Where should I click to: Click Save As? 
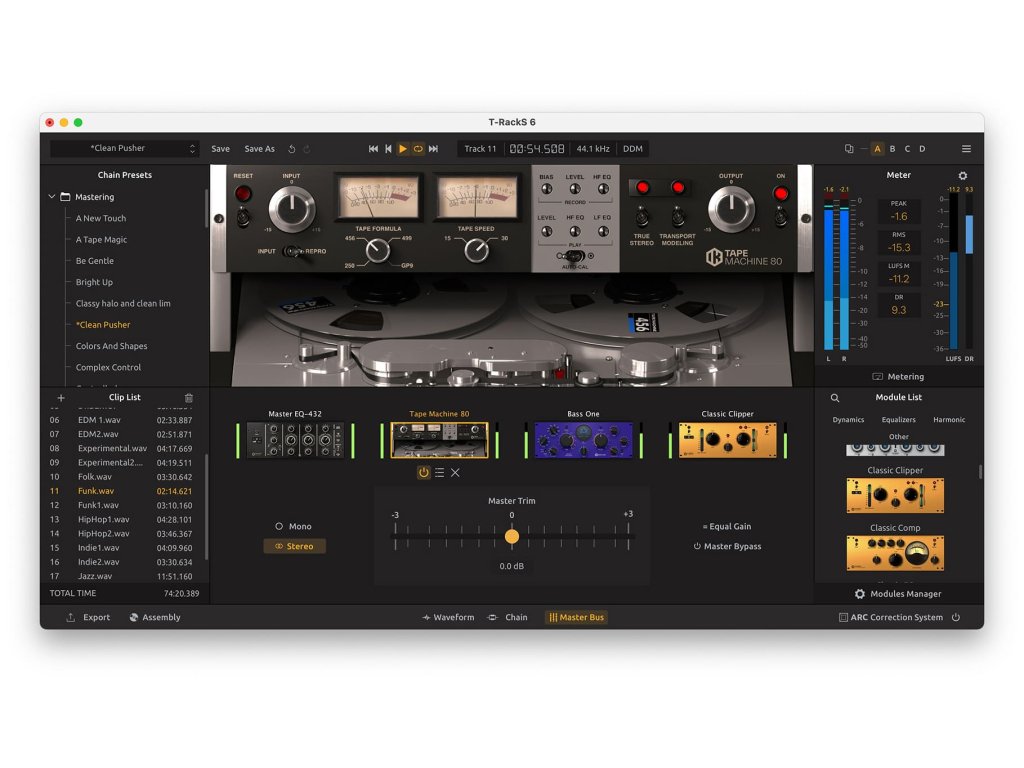259,149
